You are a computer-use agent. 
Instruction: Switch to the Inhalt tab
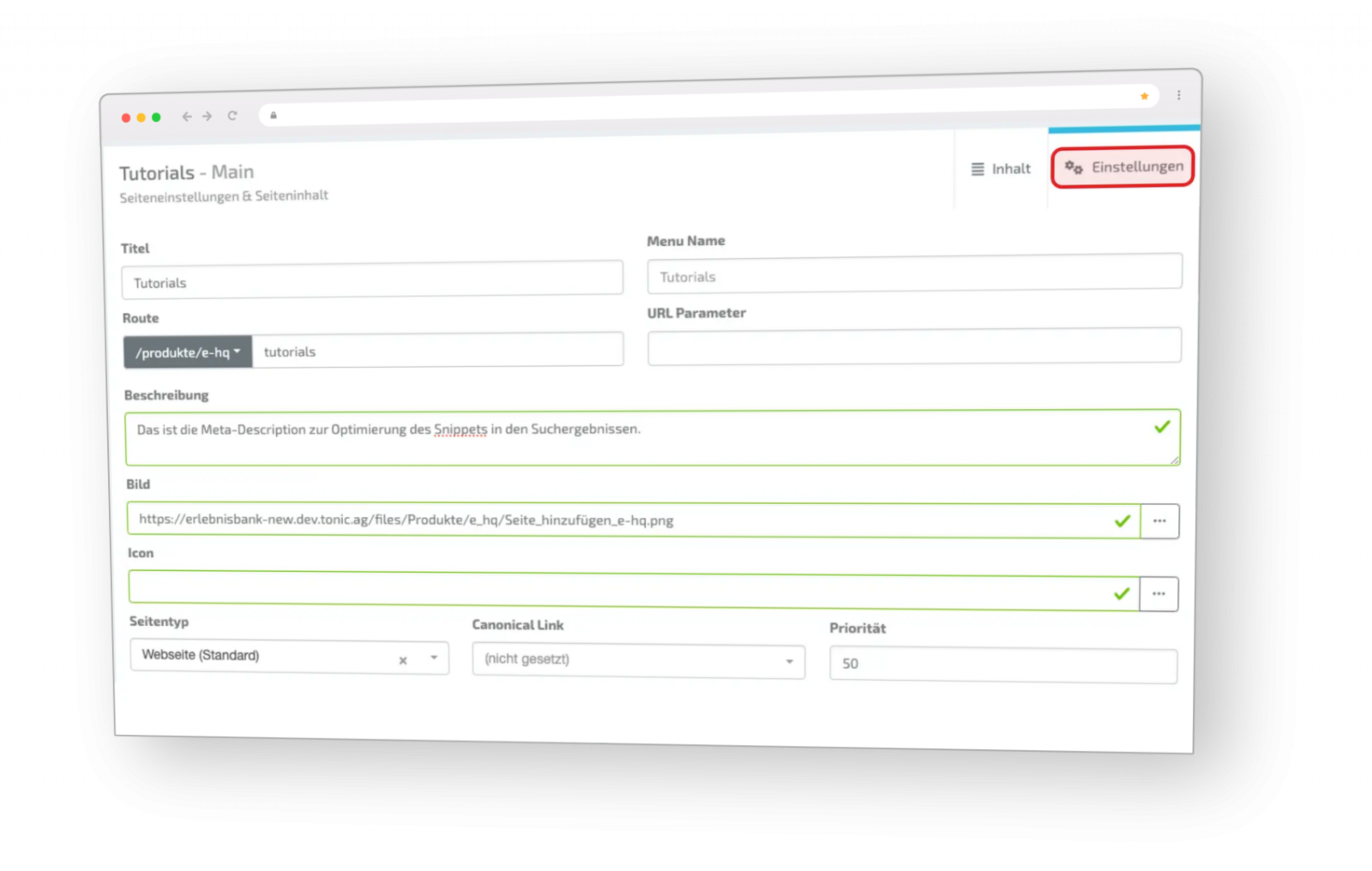1001,169
